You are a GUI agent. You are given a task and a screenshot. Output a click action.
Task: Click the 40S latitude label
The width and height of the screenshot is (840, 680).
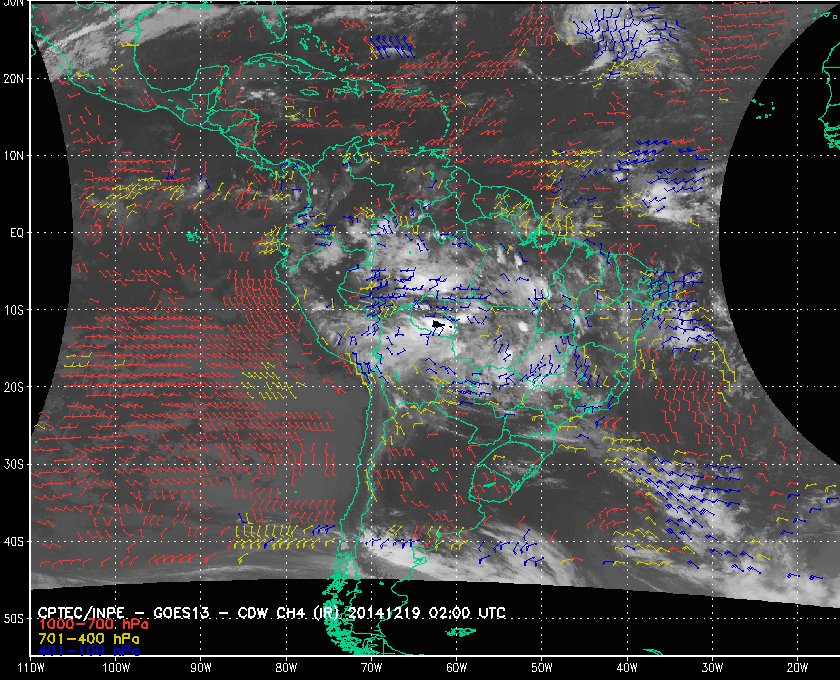[14, 542]
